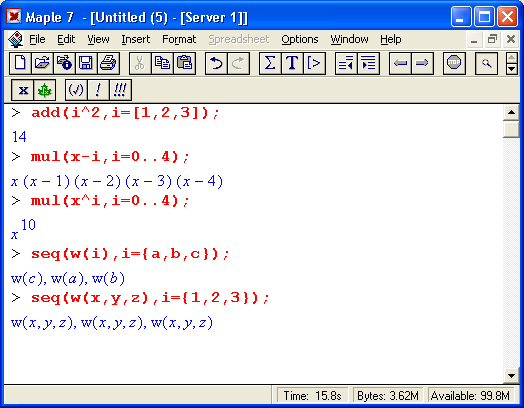Click the mul(x^i,i=0..4); input line
This screenshot has width=524, height=408.
(x=110, y=201)
